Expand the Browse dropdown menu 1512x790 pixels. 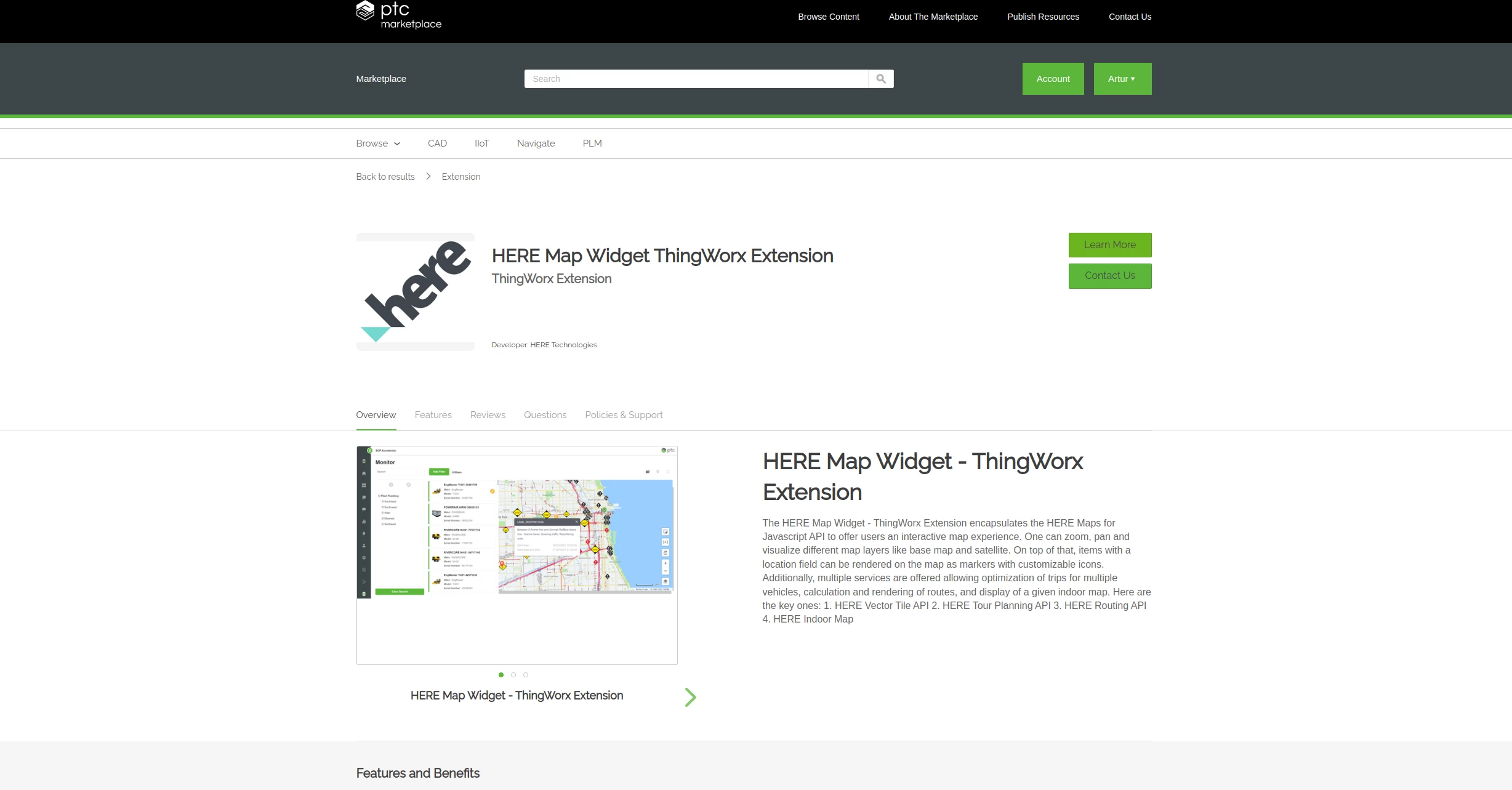point(378,143)
